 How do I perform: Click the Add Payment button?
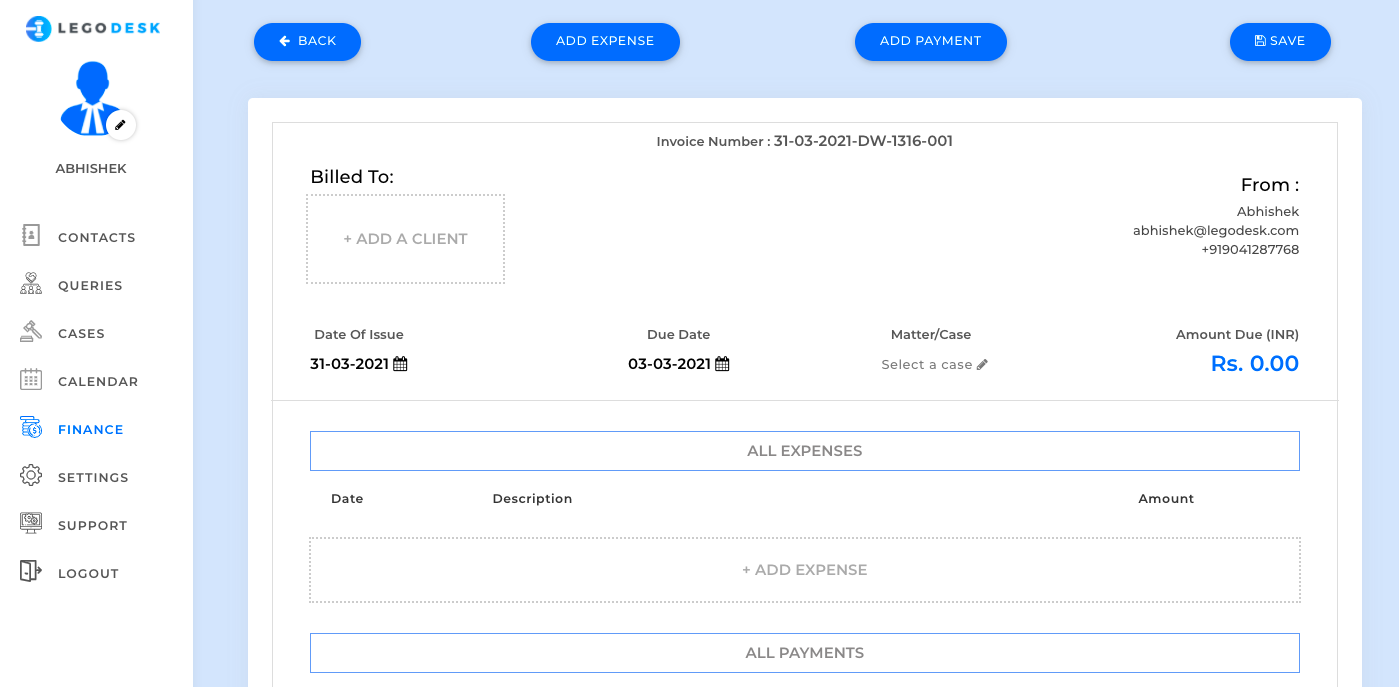click(x=930, y=42)
